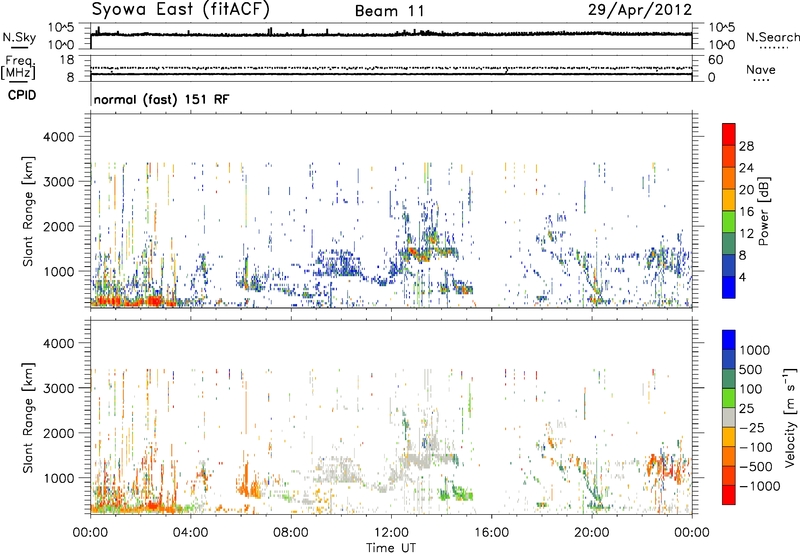800x554 pixels.
Task: Click the '-1000' velocity colorbar label
Action: (x=759, y=486)
